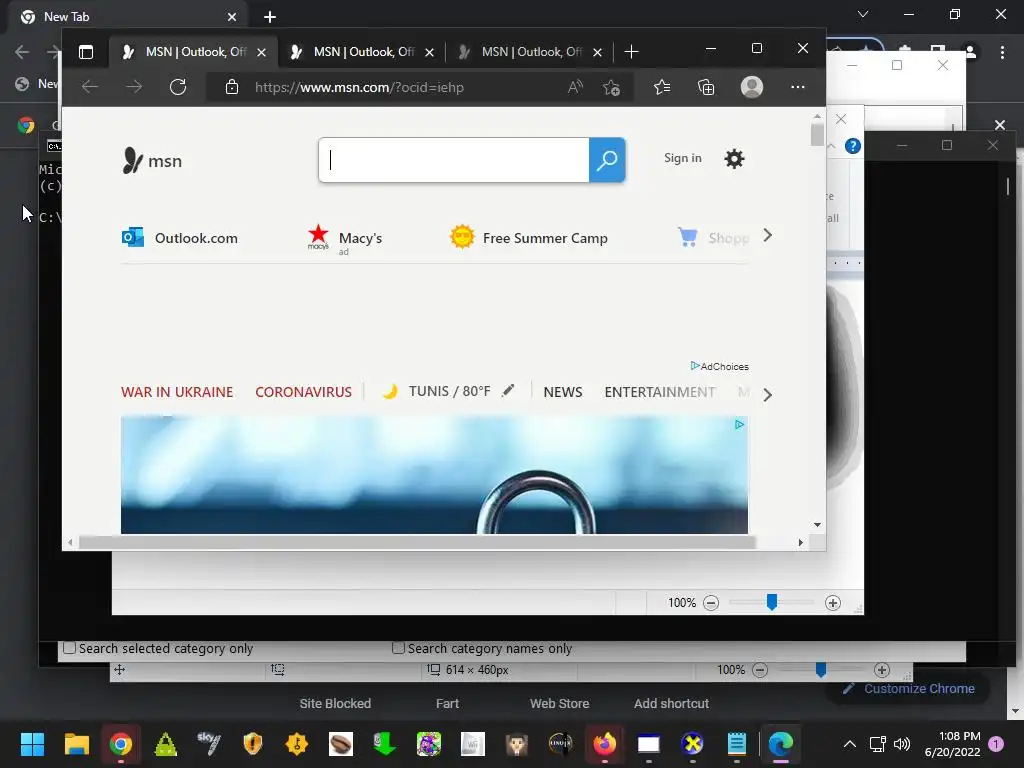Click the padlock banner ad image
Screen dimensions: 1024x768
click(x=434, y=475)
